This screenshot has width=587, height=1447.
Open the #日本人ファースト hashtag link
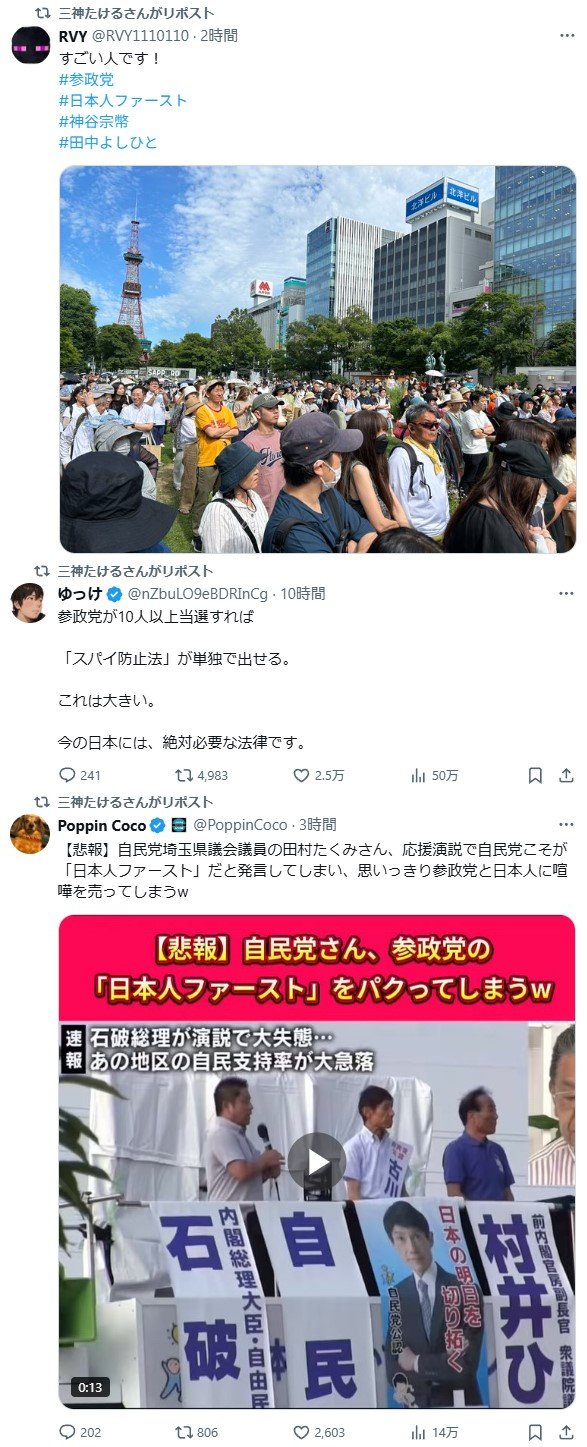point(123,100)
